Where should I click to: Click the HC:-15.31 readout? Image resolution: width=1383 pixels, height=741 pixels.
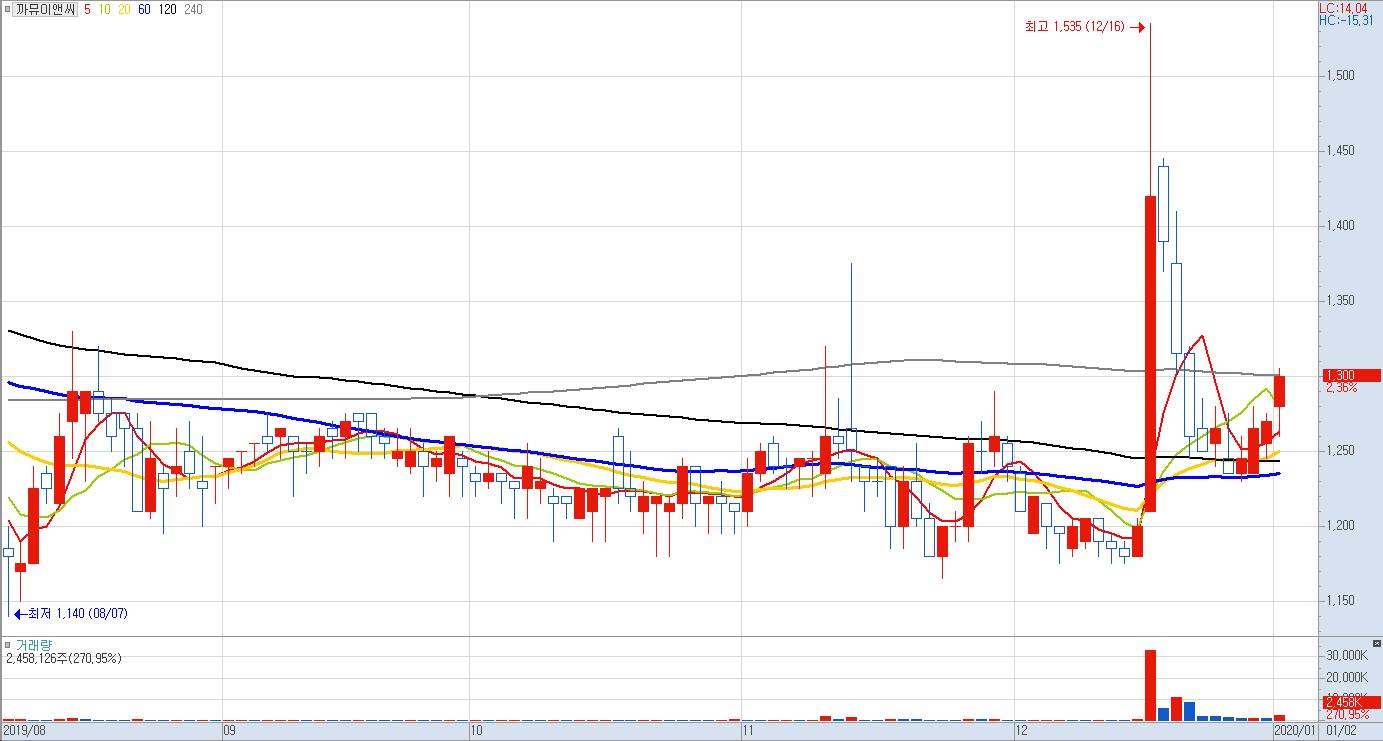(x=1346, y=19)
